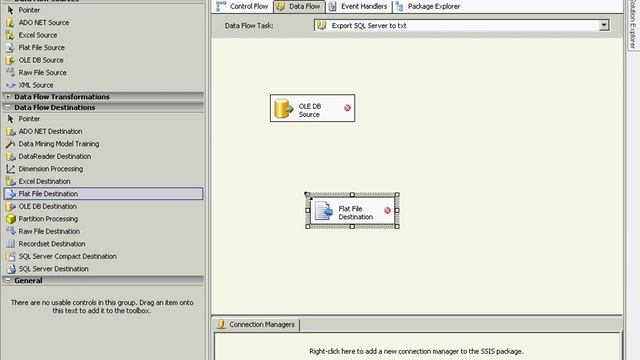Image resolution: width=640 pixels, height=360 pixels.
Task: Pick the DataReader Destination icon
Action: [x=10, y=156]
